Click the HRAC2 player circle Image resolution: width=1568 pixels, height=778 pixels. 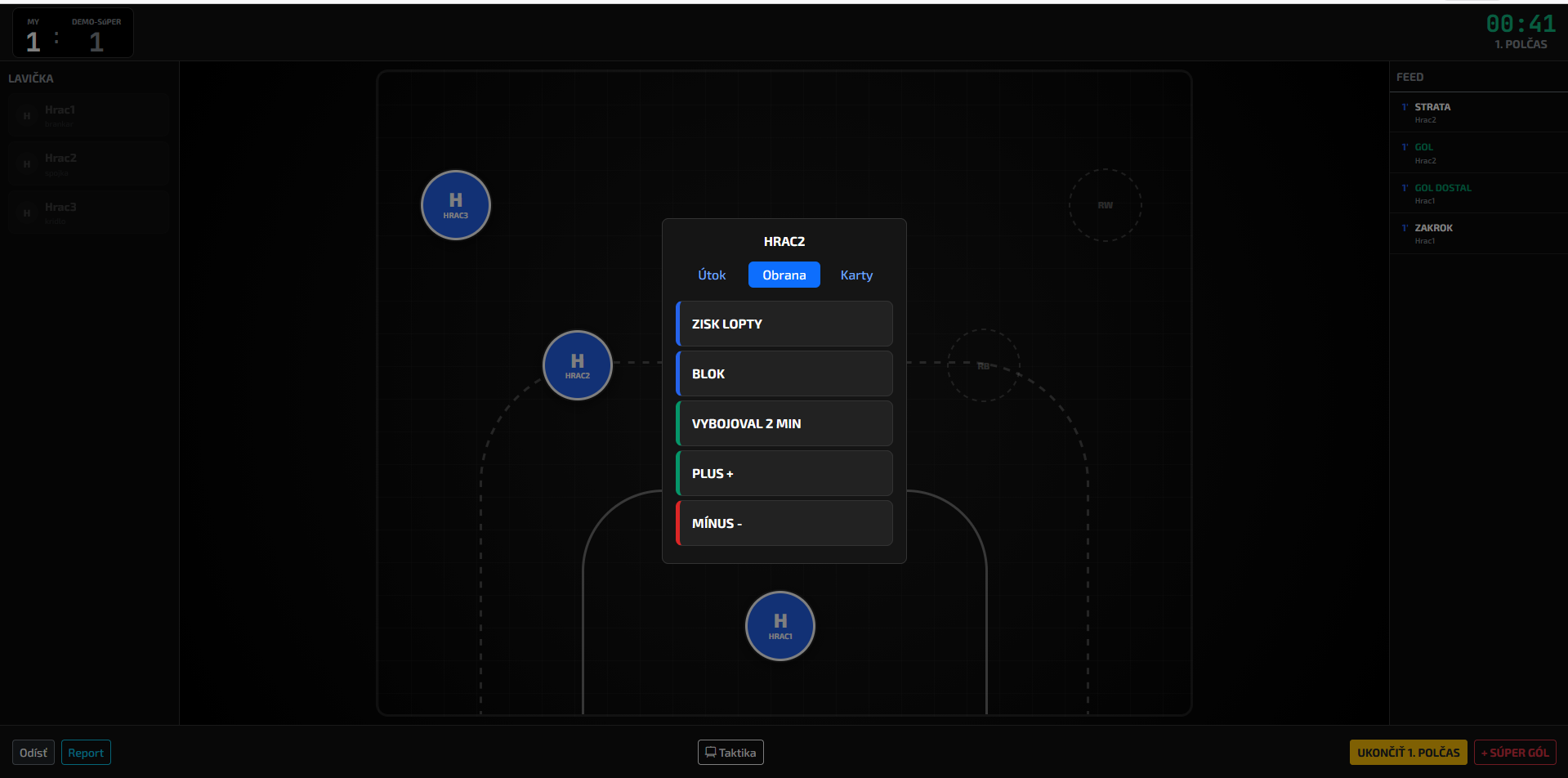point(577,365)
